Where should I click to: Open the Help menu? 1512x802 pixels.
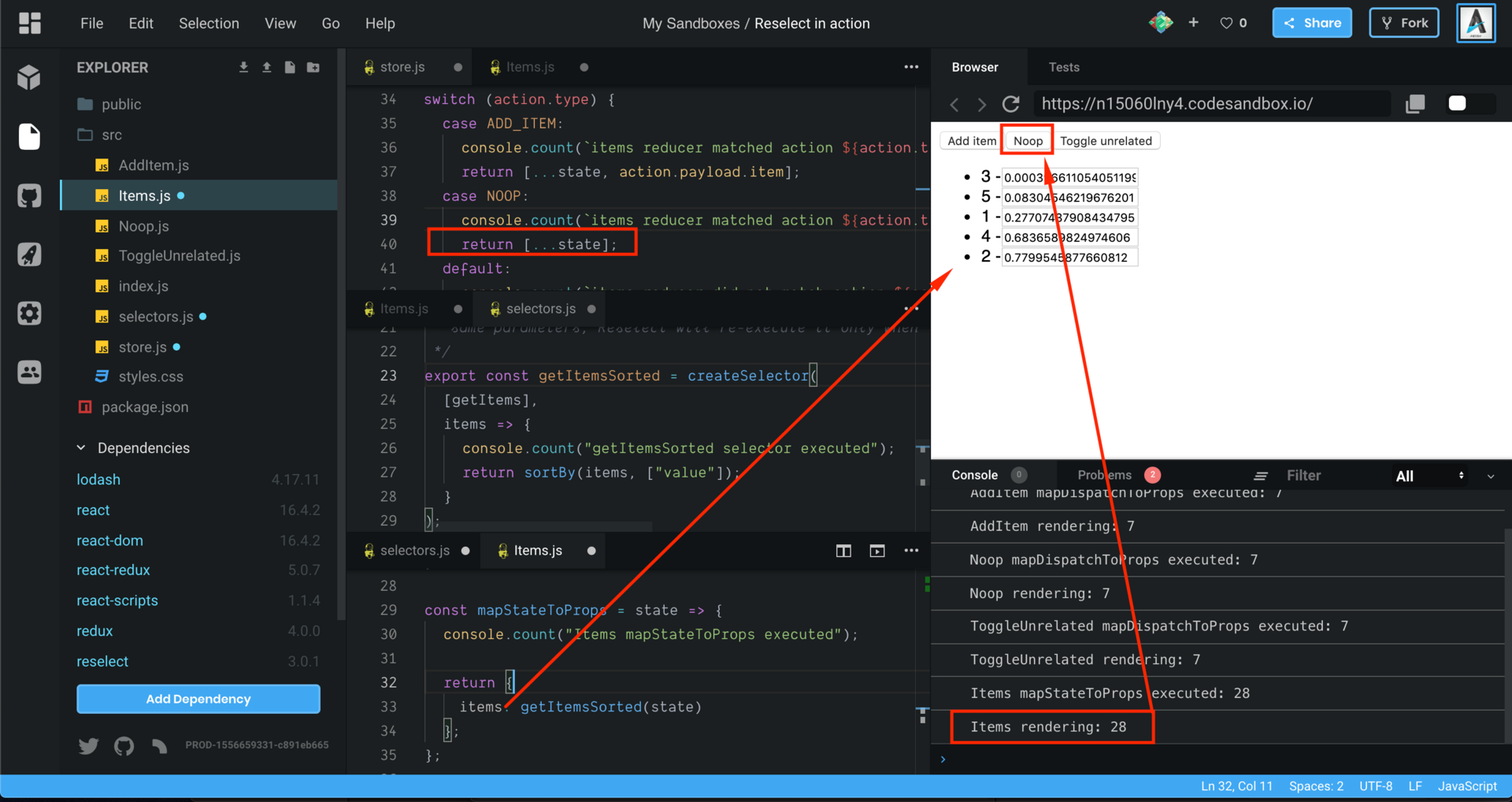(380, 24)
